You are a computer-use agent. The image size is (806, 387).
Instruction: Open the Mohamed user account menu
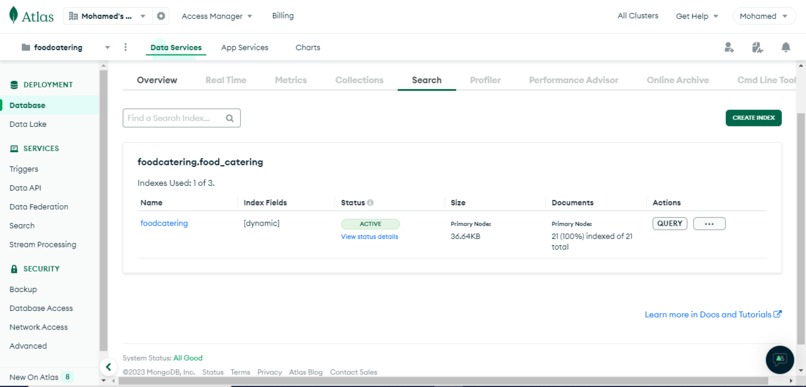(x=764, y=16)
